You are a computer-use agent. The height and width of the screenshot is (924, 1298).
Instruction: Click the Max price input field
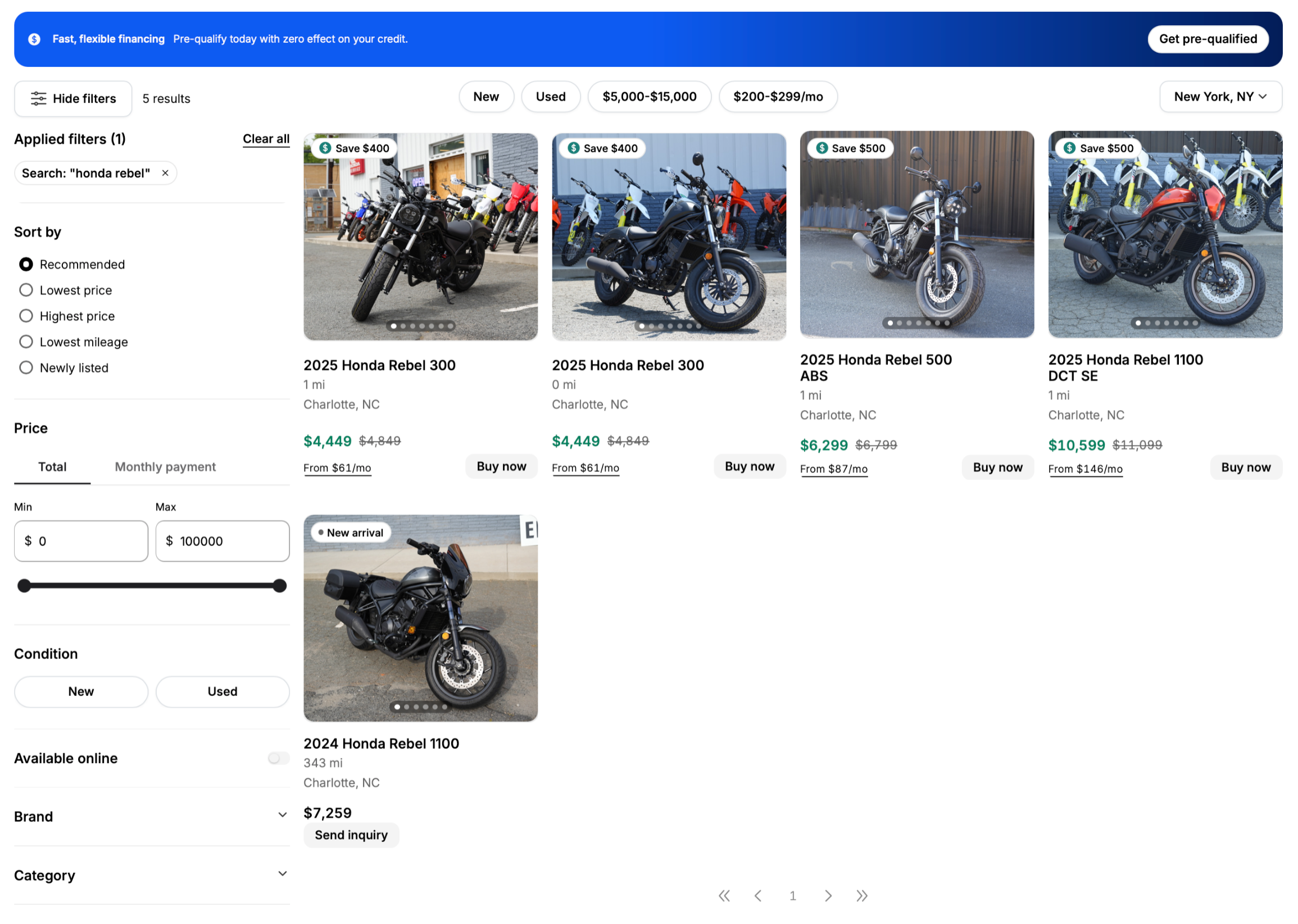click(223, 541)
